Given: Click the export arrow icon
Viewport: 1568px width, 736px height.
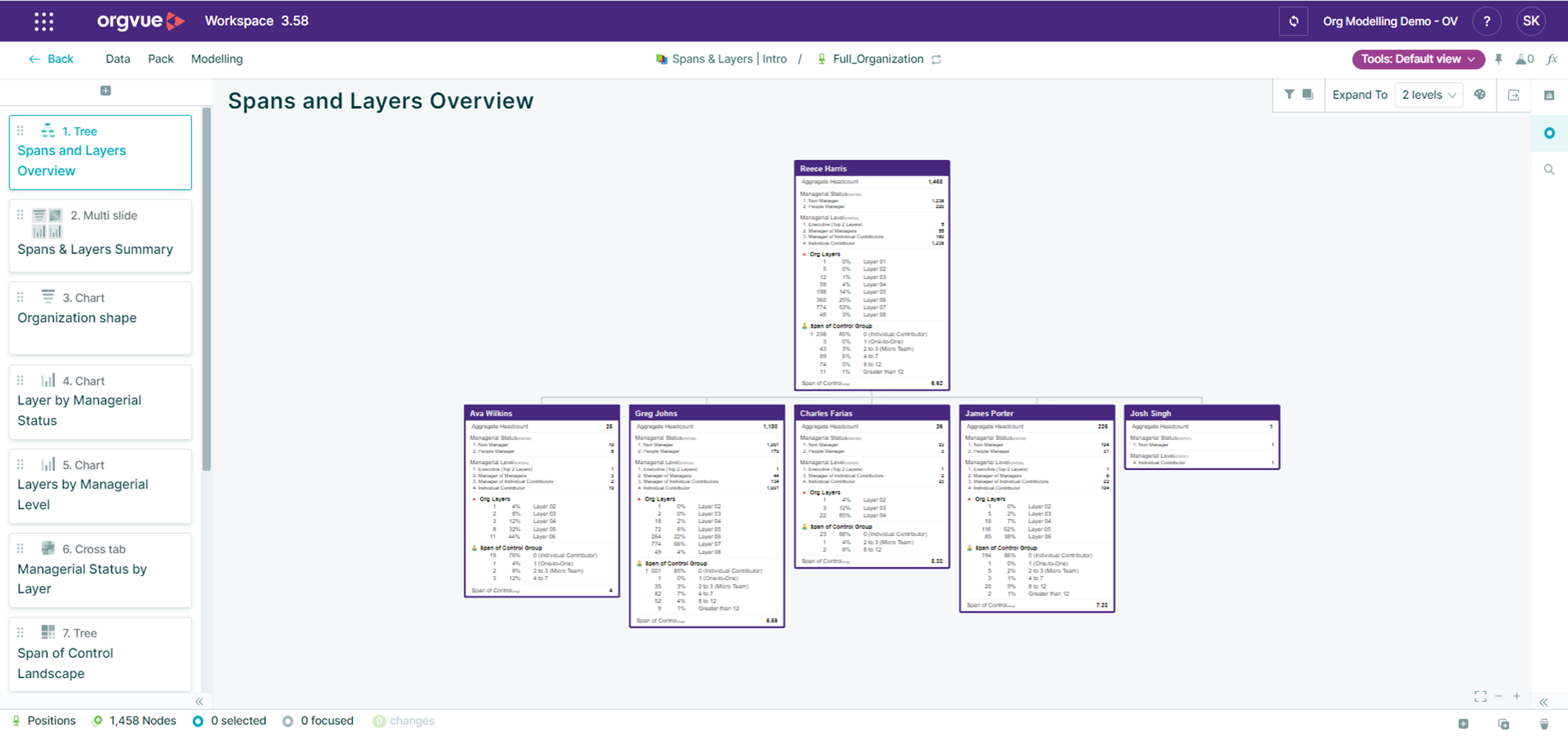Looking at the screenshot, I should pos(1514,95).
